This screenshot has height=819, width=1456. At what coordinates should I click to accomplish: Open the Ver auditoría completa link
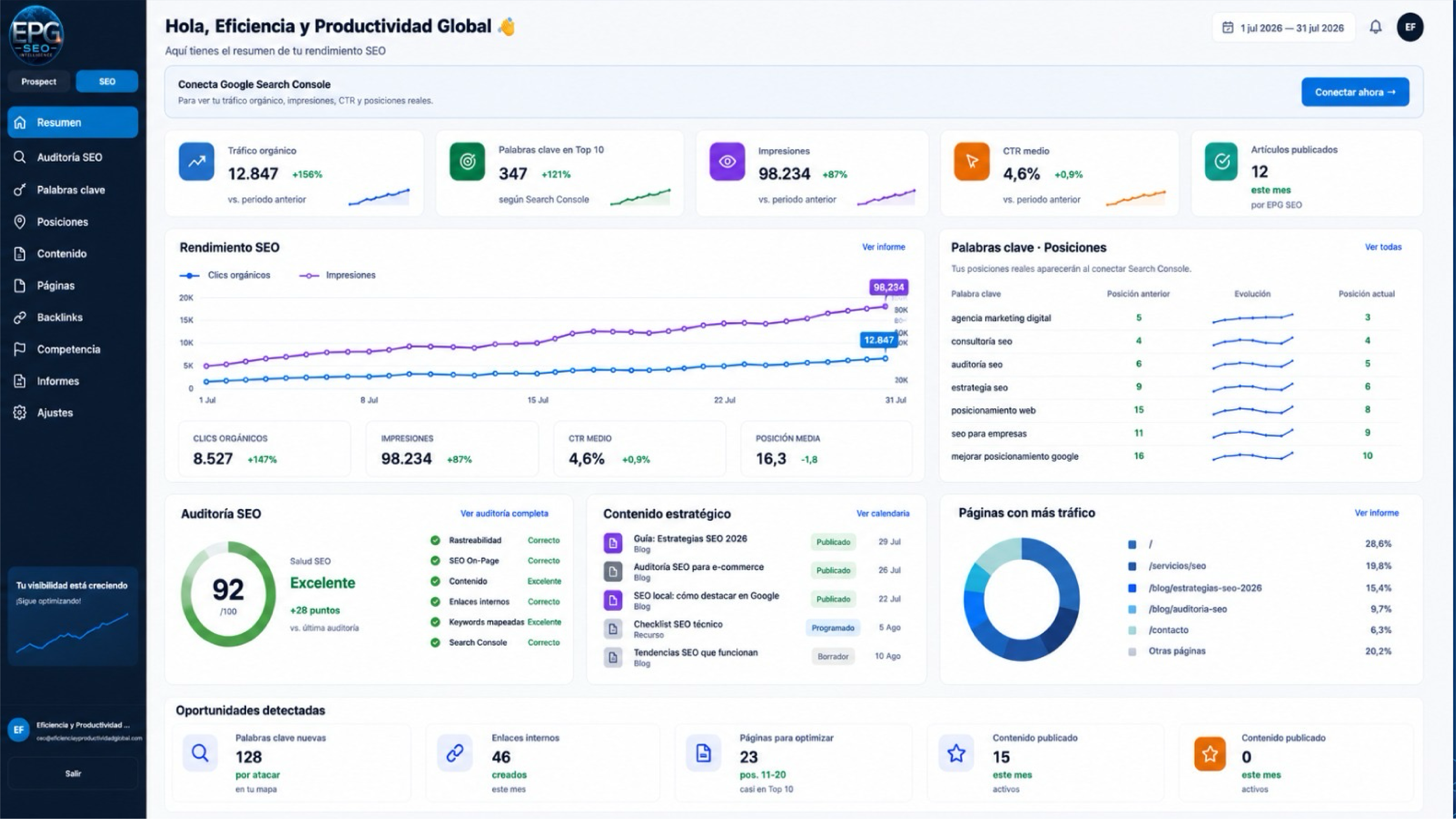point(504,513)
